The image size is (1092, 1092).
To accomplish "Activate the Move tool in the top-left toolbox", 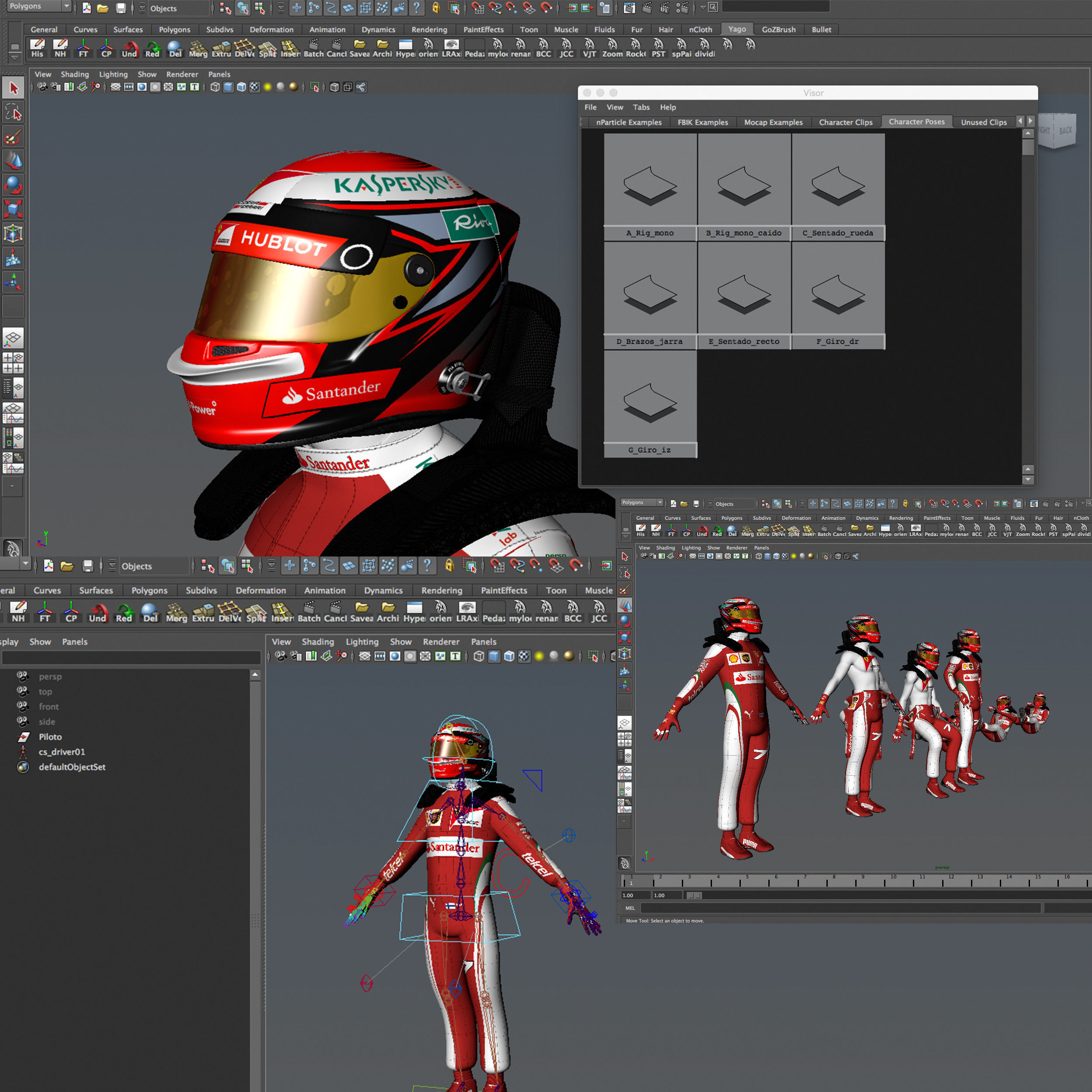I will (x=13, y=162).
